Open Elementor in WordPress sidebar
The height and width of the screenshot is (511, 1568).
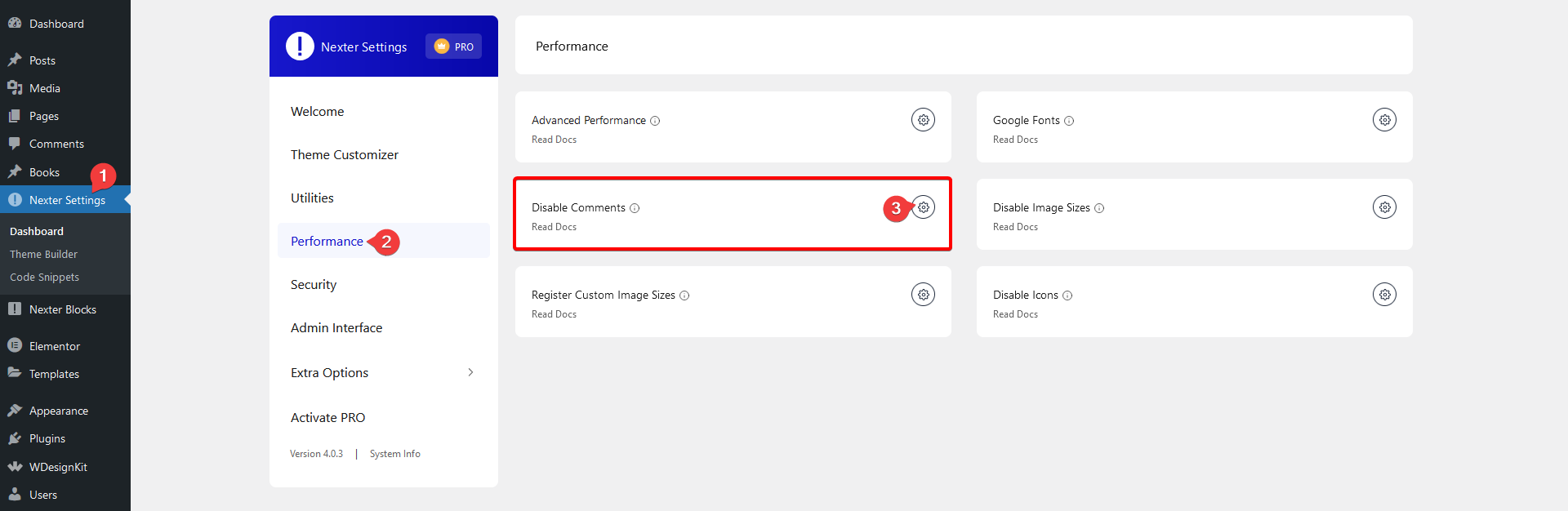tap(55, 346)
